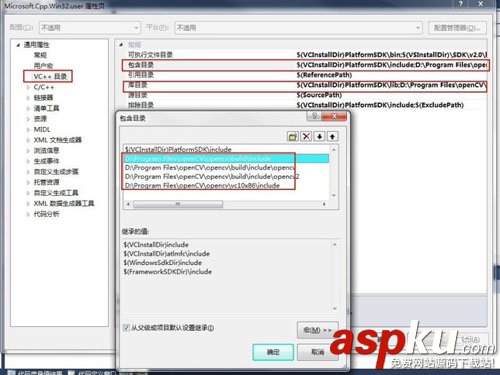Expand the 代码分析 tree node
This screenshot has width=500, height=375.
(28, 214)
